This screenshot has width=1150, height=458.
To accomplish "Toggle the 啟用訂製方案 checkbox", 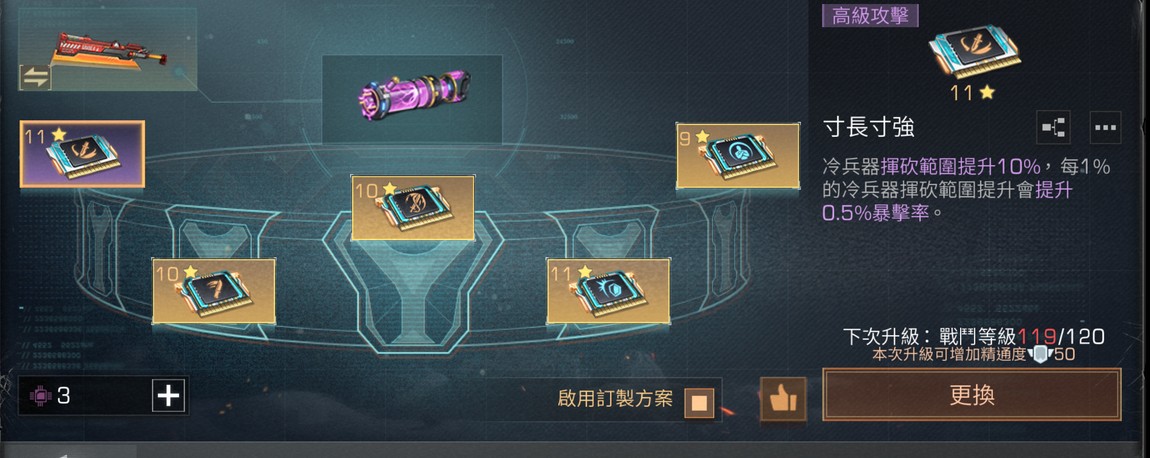I will 699,402.
